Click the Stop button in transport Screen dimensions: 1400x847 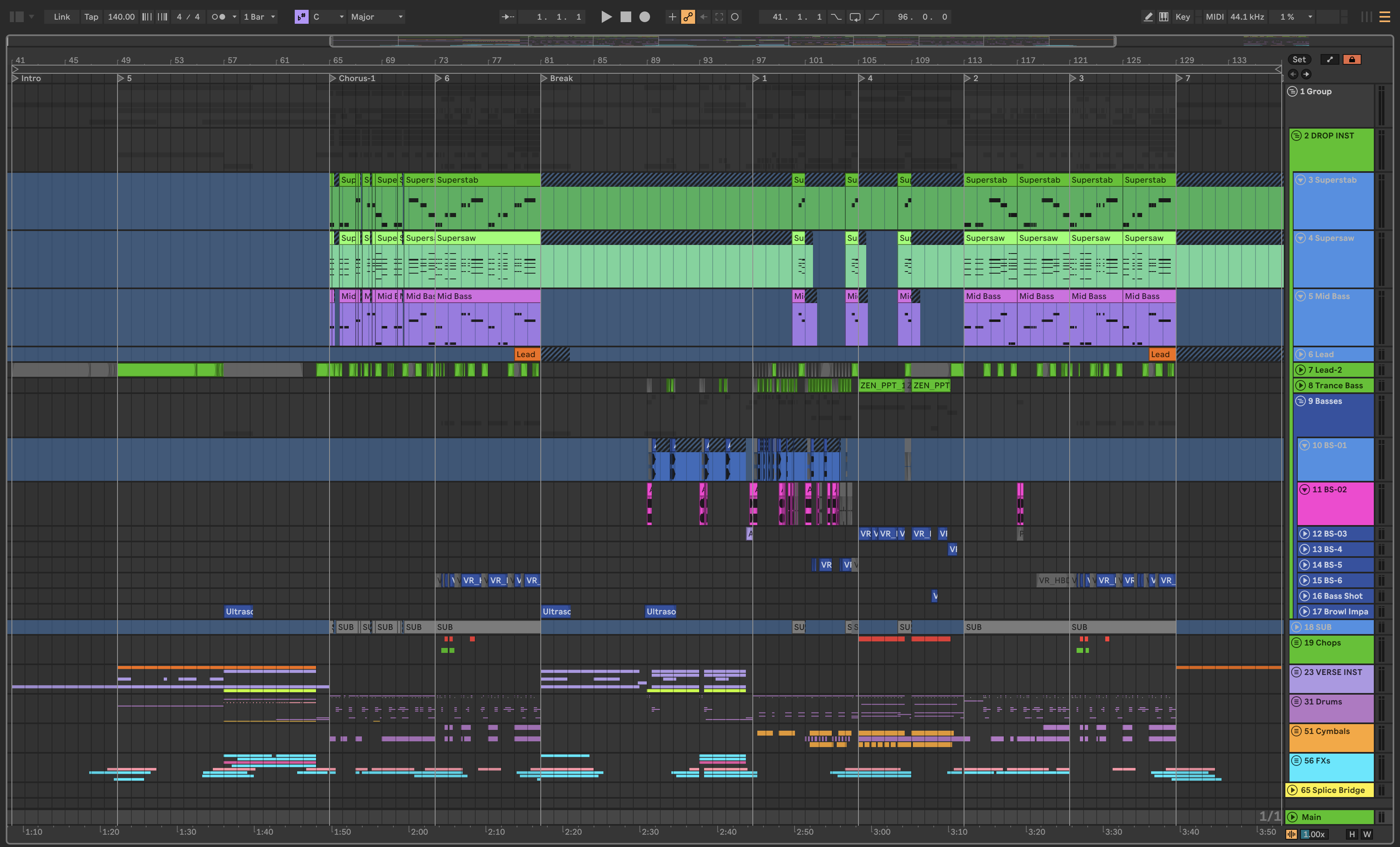click(625, 17)
